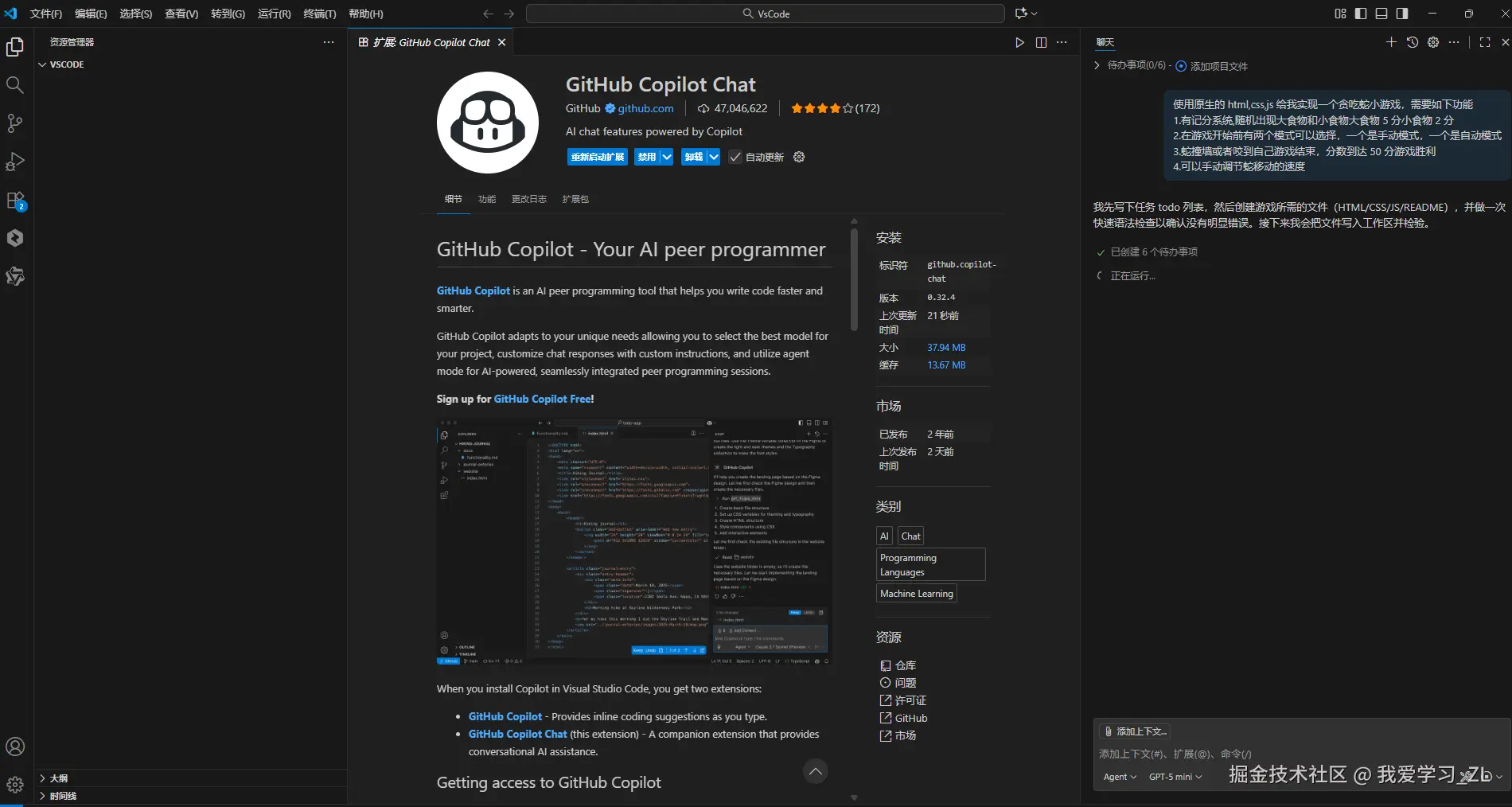
Task: Toggle primary side bar visibility
Action: (x=1361, y=14)
